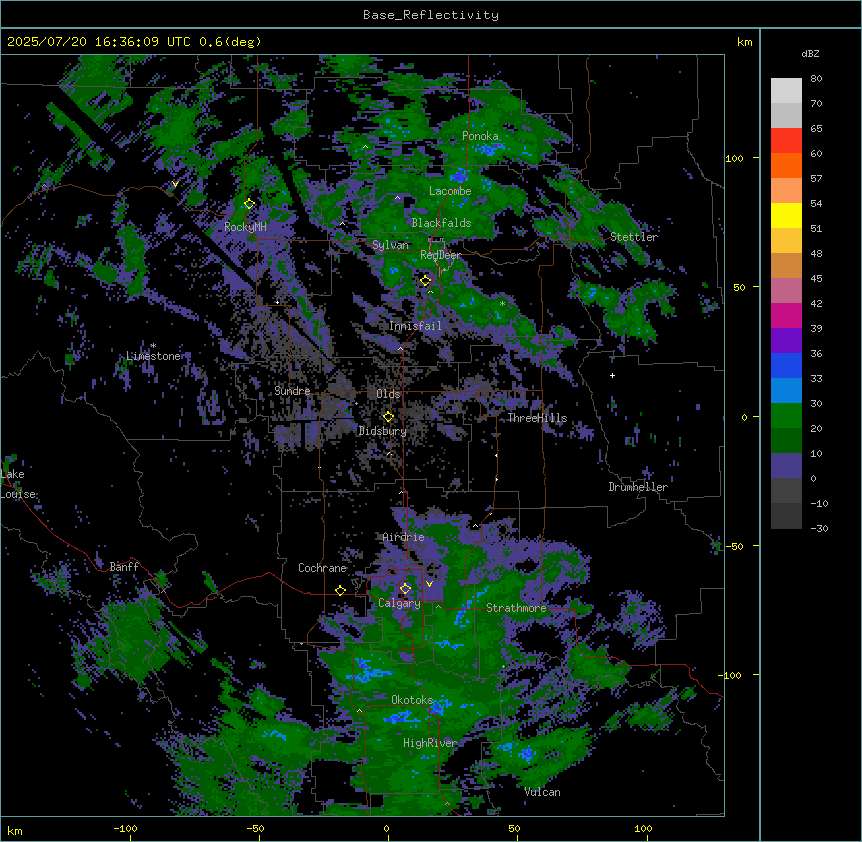Click the dBZ legend heading
This screenshot has width=862, height=842.
click(810, 54)
